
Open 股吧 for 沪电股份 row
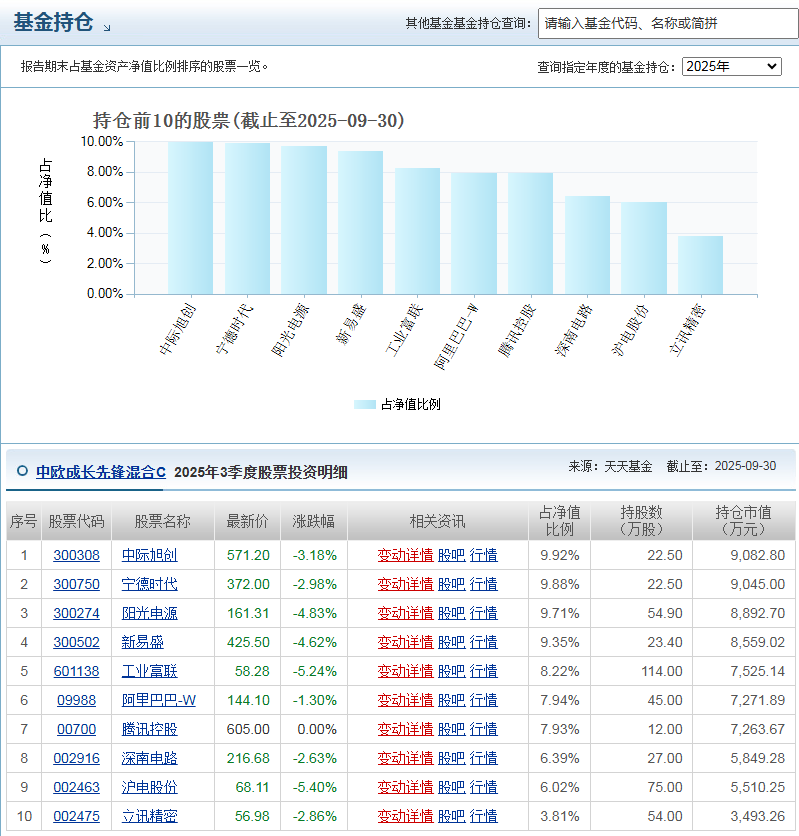click(451, 787)
